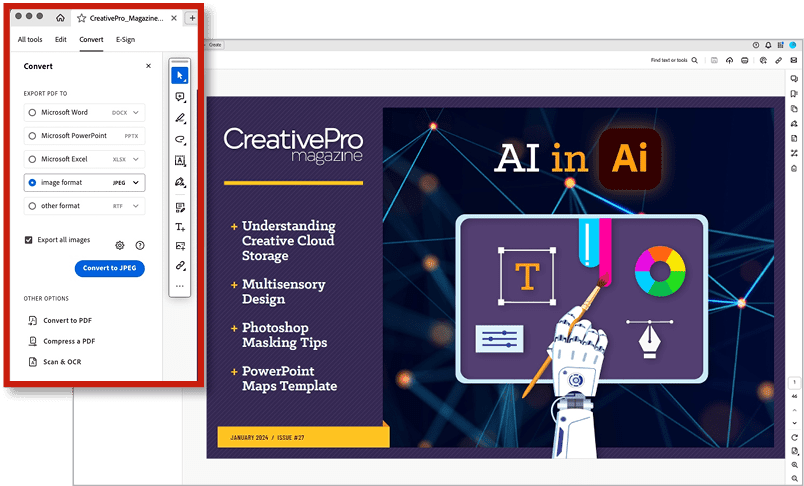Click the cloud upload icon
804x486 pixels.
pos(729,60)
